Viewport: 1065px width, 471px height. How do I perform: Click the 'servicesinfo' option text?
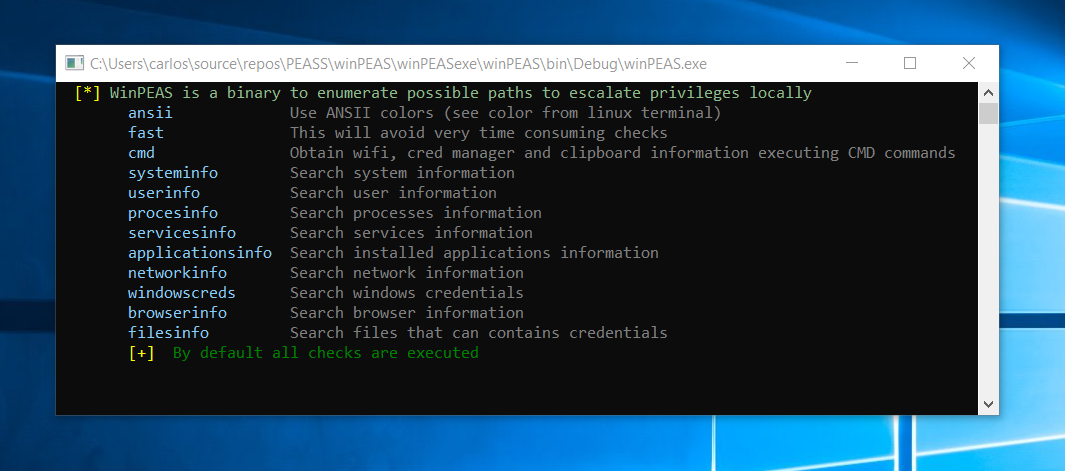pyautogui.click(x=181, y=233)
